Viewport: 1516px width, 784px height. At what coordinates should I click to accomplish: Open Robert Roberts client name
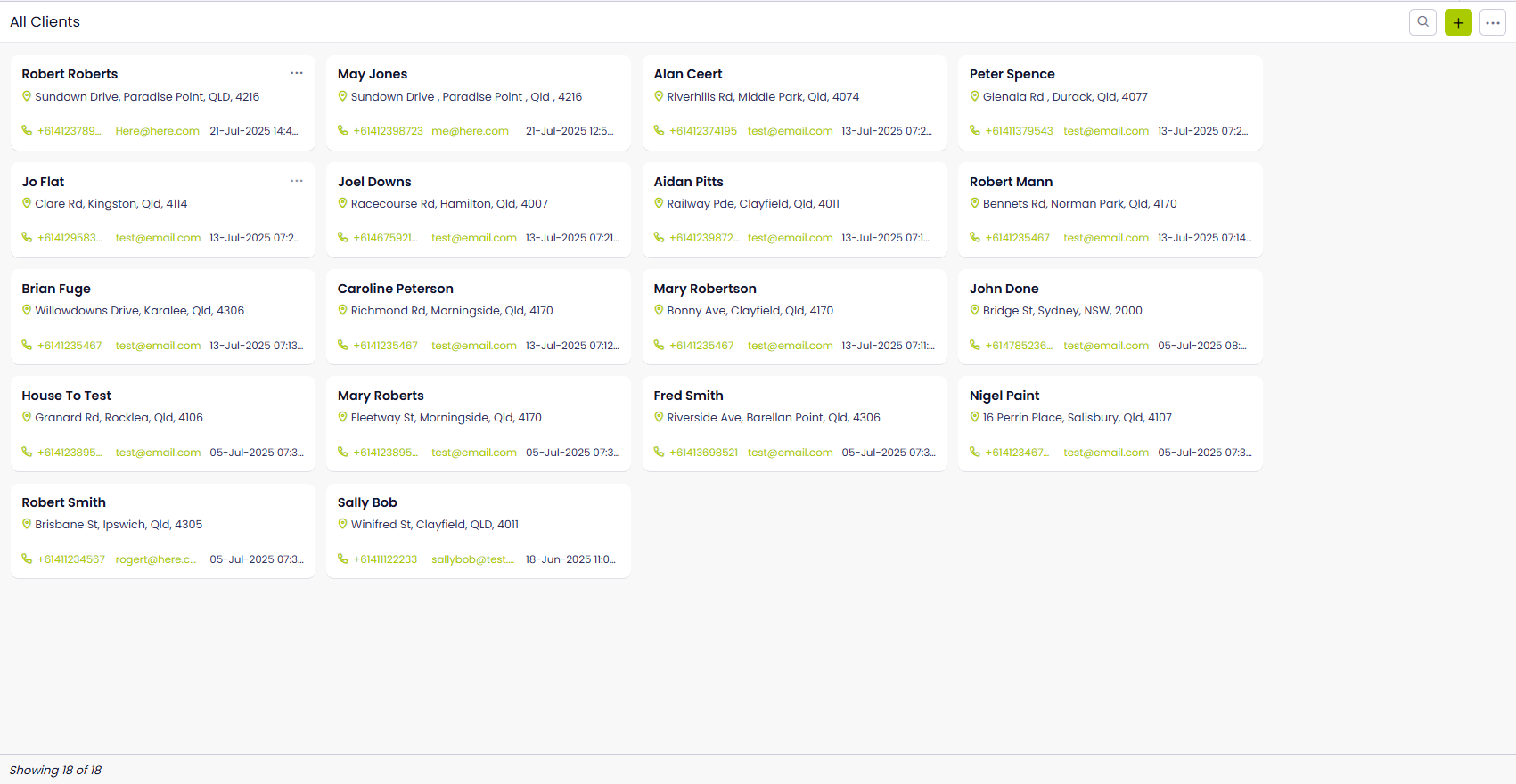coord(70,74)
